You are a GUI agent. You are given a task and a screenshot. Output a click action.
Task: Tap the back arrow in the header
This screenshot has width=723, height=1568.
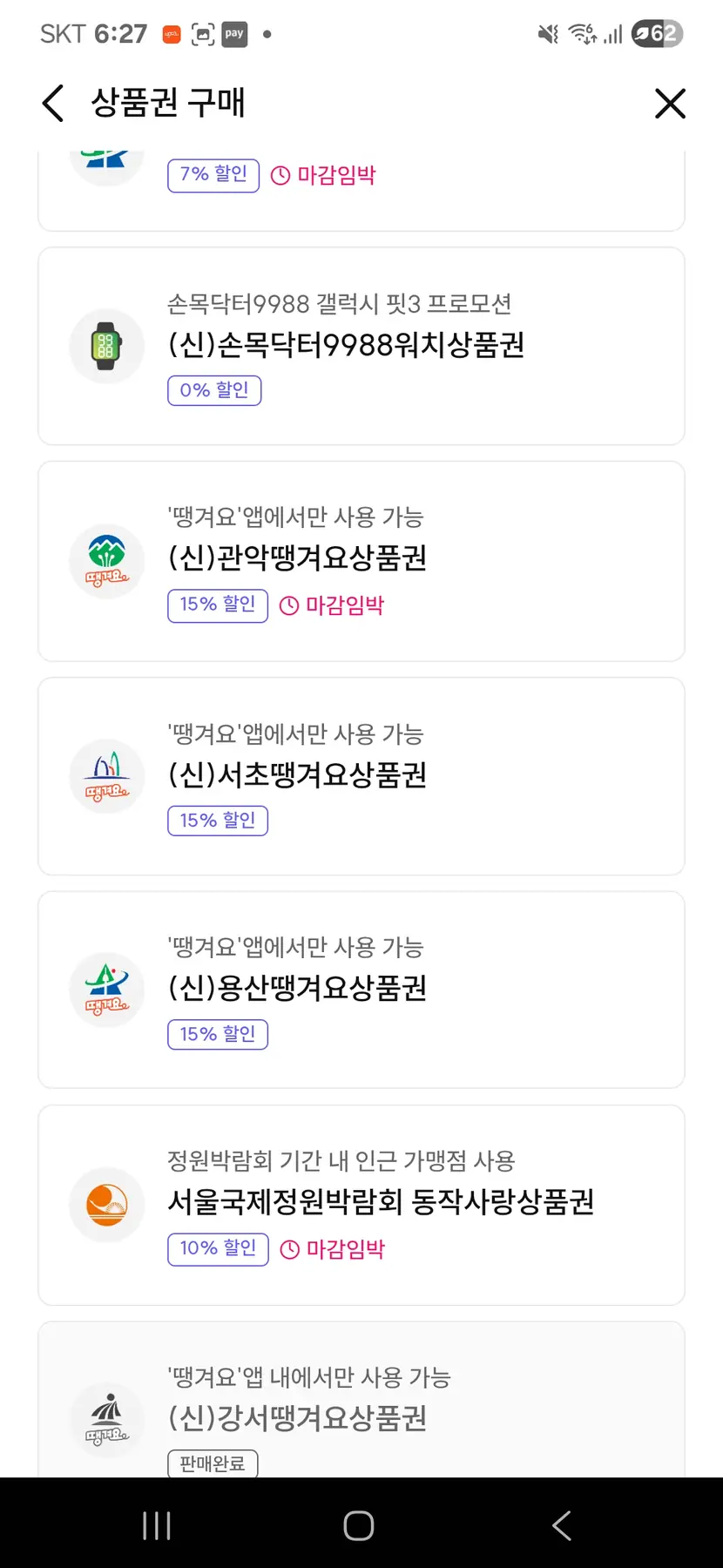click(53, 104)
